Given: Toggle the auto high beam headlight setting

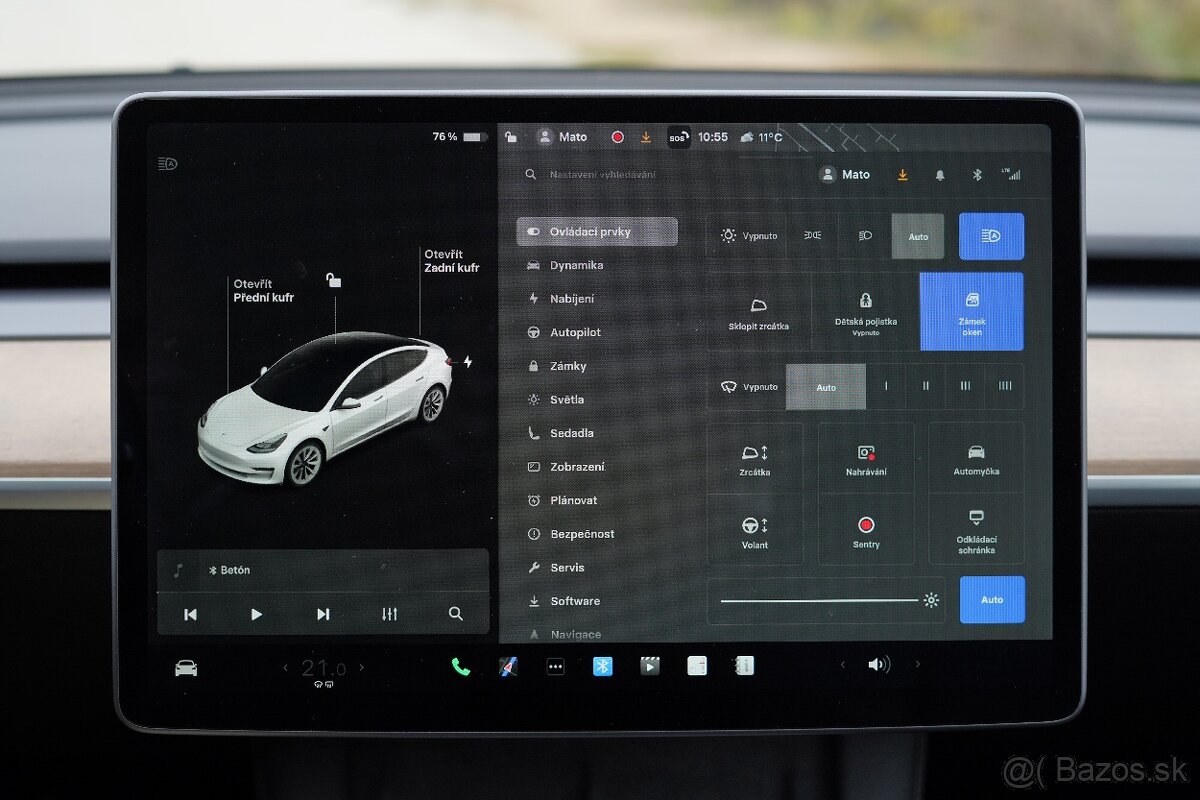Looking at the screenshot, I should [991, 235].
